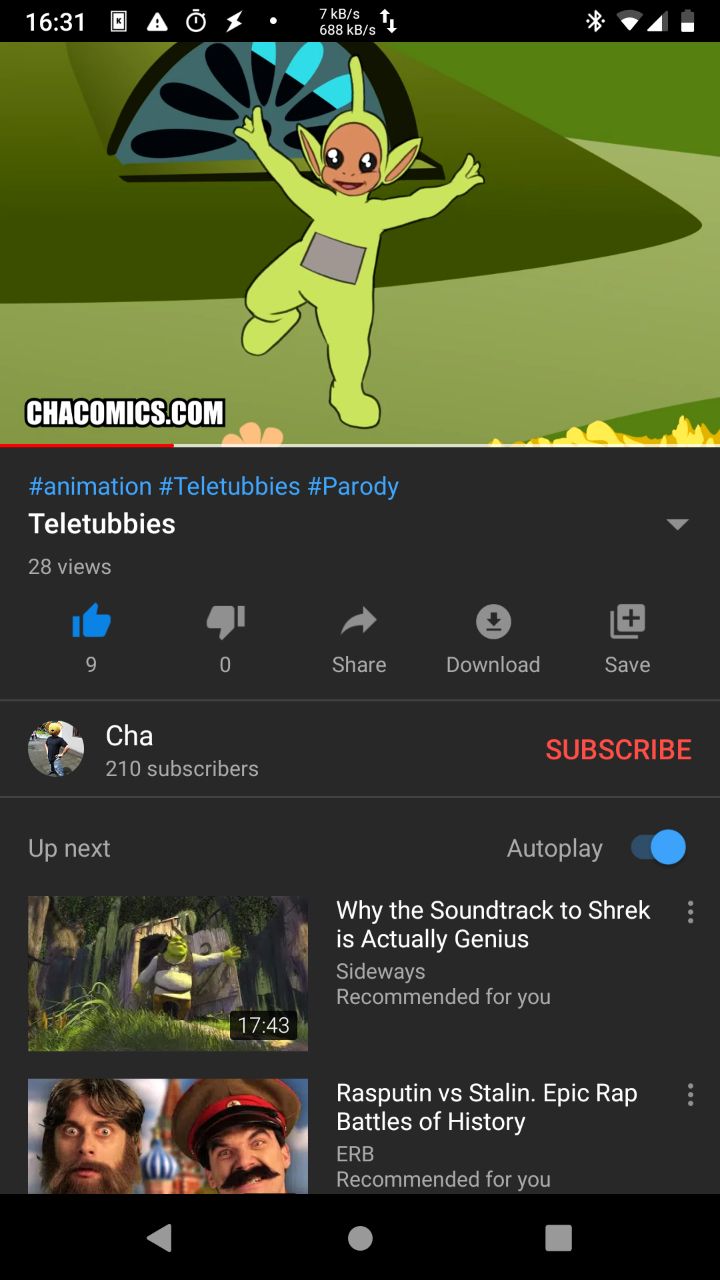This screenshot has width=720, height=1280.
Task: Open recent apps square button
Action: [x=559, y=1237]
